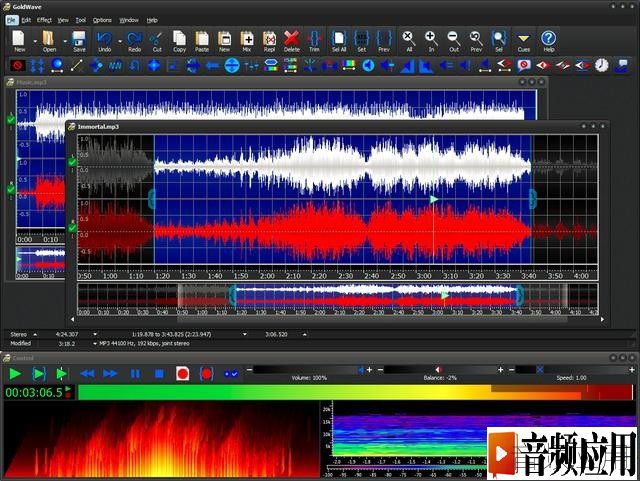Click the Sel All icon

point(339,41)
